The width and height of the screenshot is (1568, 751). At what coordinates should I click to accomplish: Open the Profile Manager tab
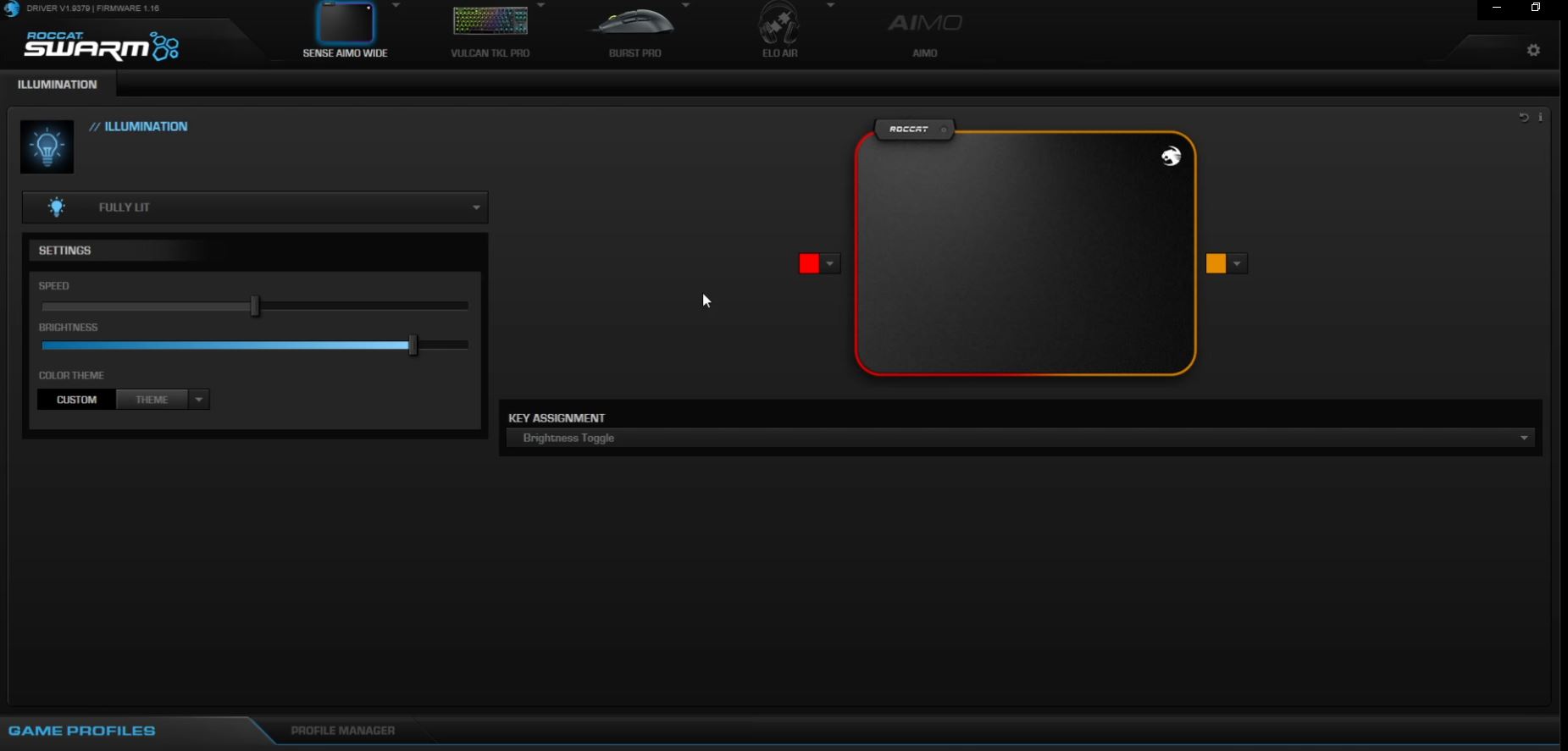click(342, 731)
